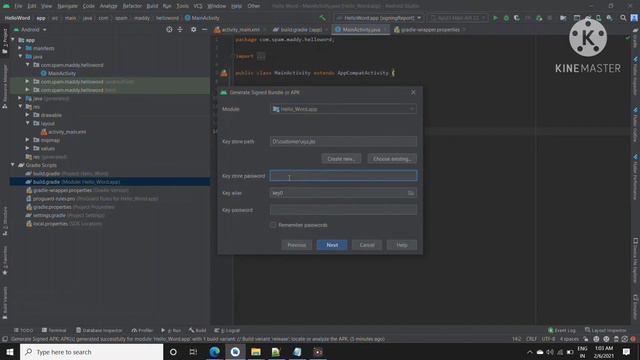The height and width of the screenshot is (360, 640).
Task: Hide the project panel with minus icon
Action: tap(204, 29)
